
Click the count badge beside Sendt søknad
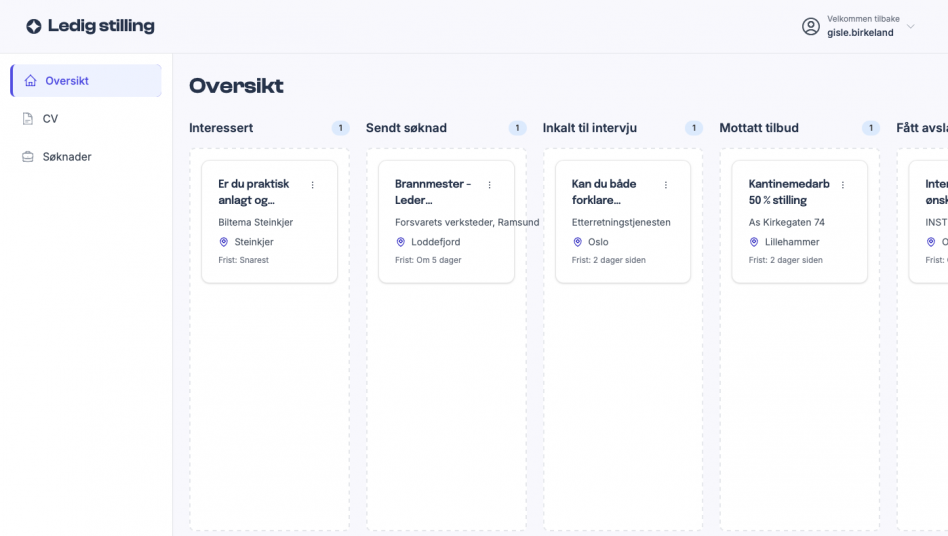(x=517, y=128)
